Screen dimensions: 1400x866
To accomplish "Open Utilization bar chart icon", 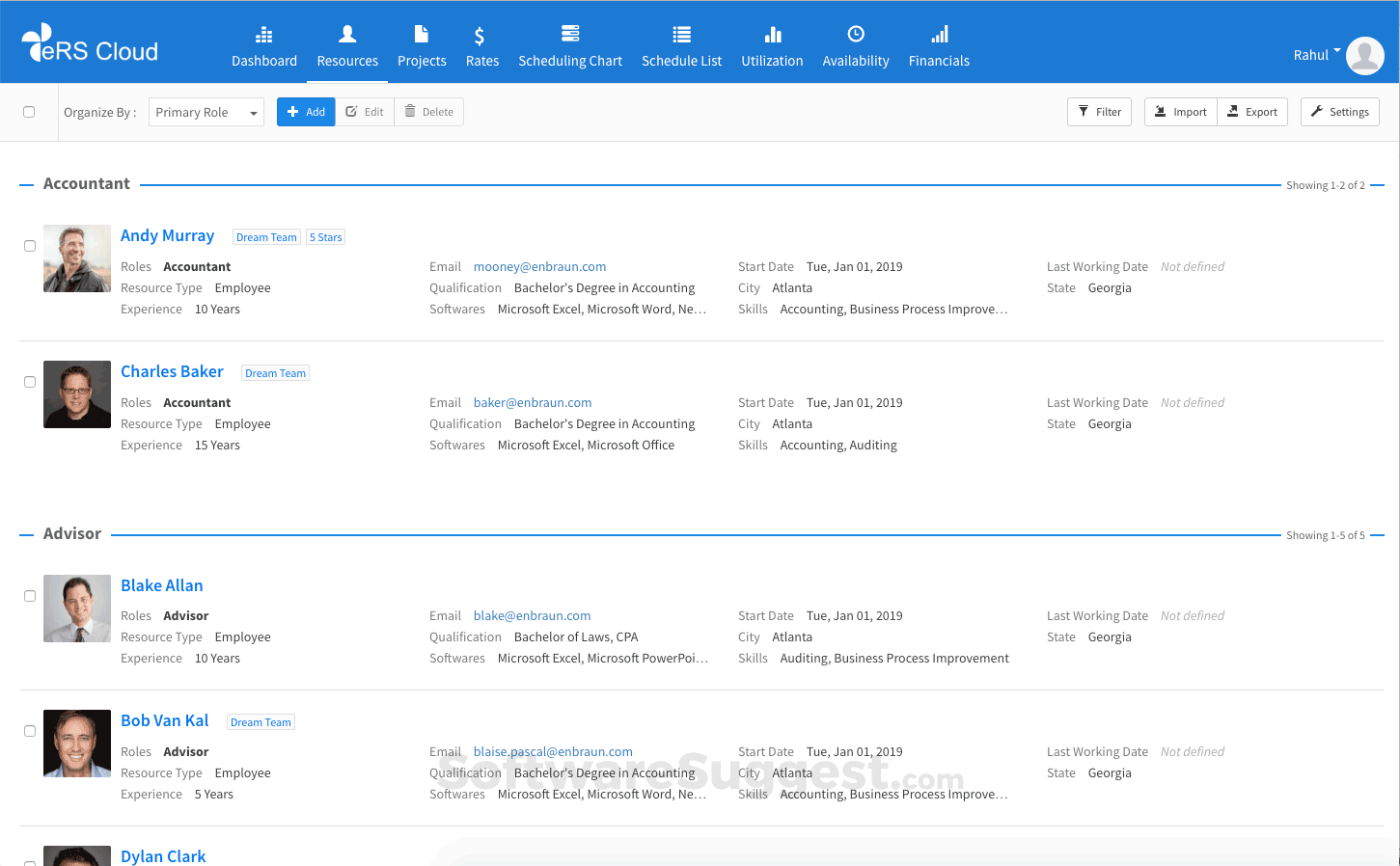I will point(772,35).
